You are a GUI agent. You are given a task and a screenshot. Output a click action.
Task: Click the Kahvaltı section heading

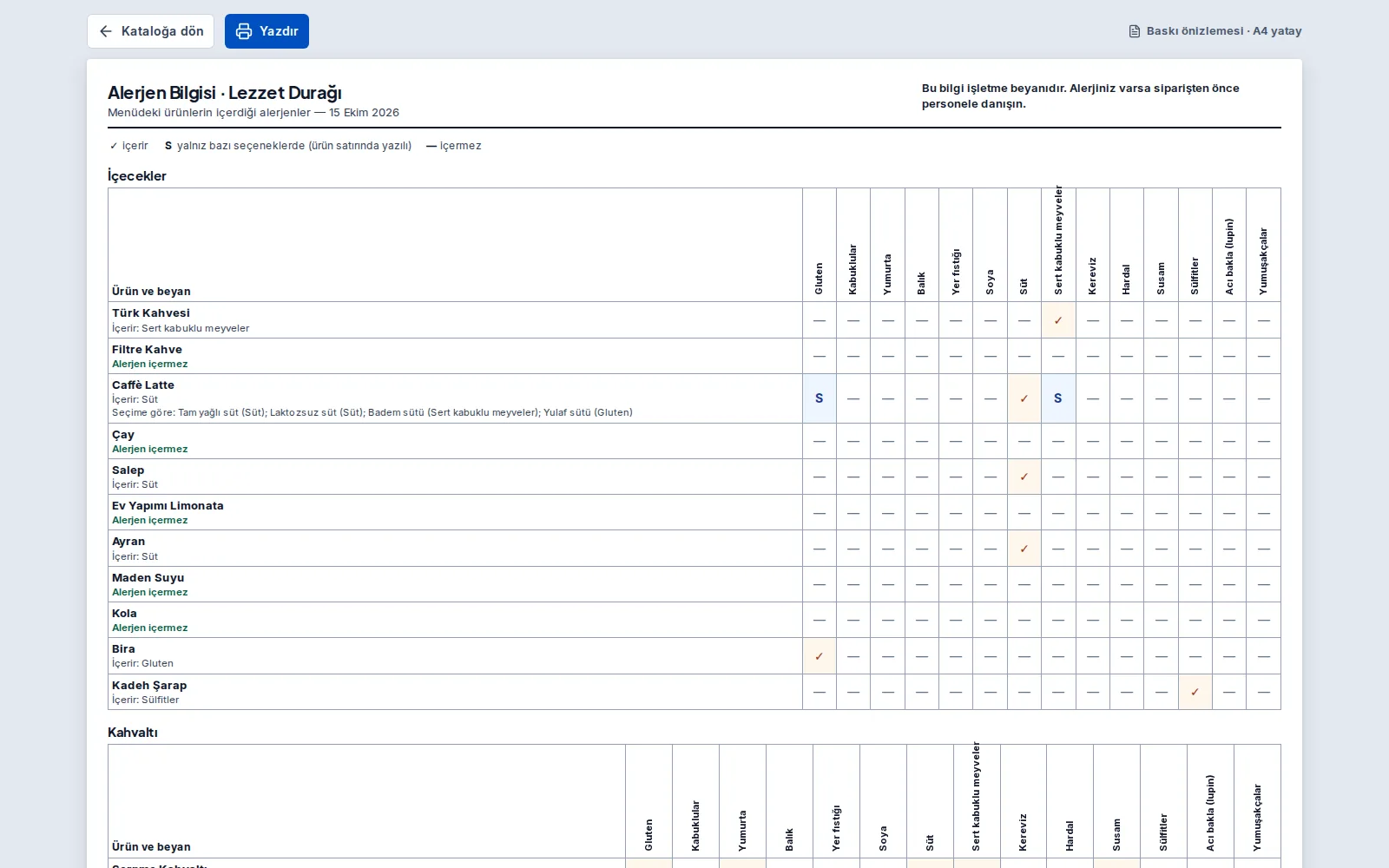click(x=133, y=732)
